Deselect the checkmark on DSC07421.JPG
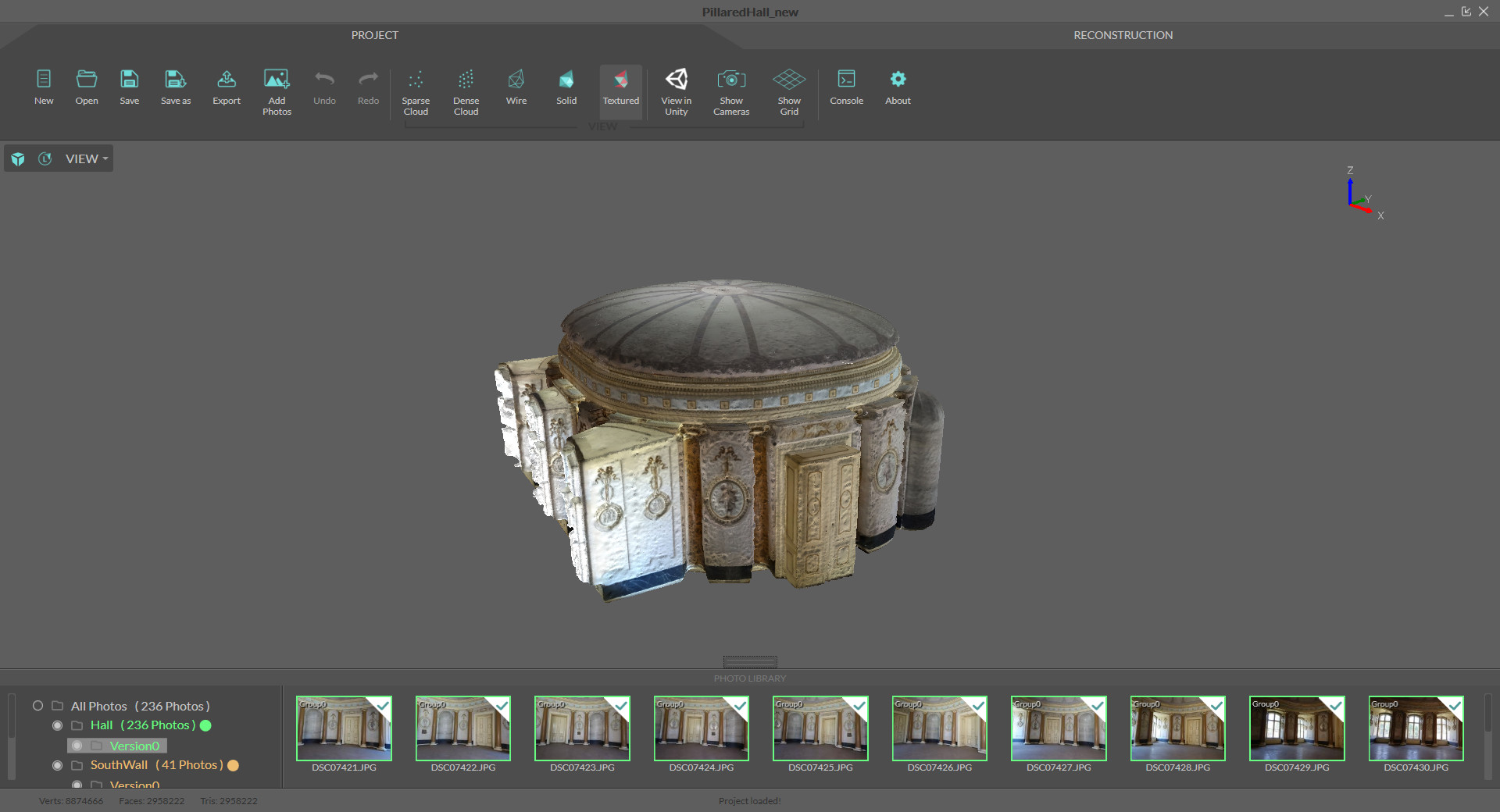 click(381, 707)
